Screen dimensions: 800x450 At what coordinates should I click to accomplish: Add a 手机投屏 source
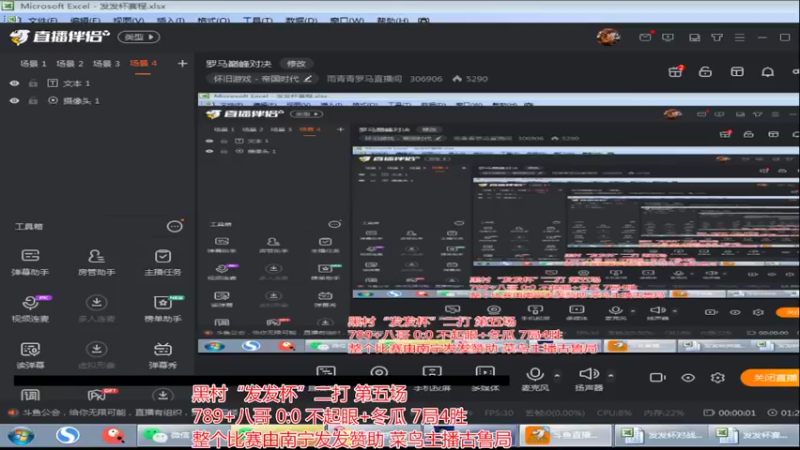coord(432,379)
